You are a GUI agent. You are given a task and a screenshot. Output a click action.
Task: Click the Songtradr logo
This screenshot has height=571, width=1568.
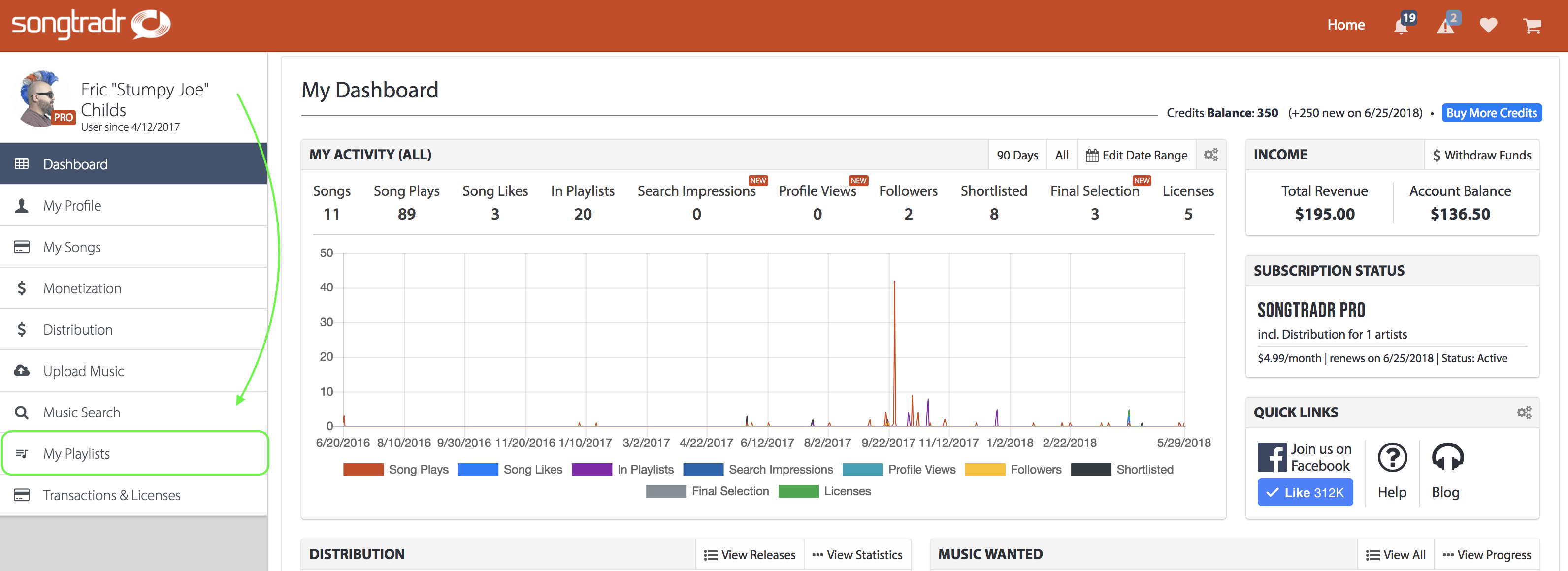91,24
